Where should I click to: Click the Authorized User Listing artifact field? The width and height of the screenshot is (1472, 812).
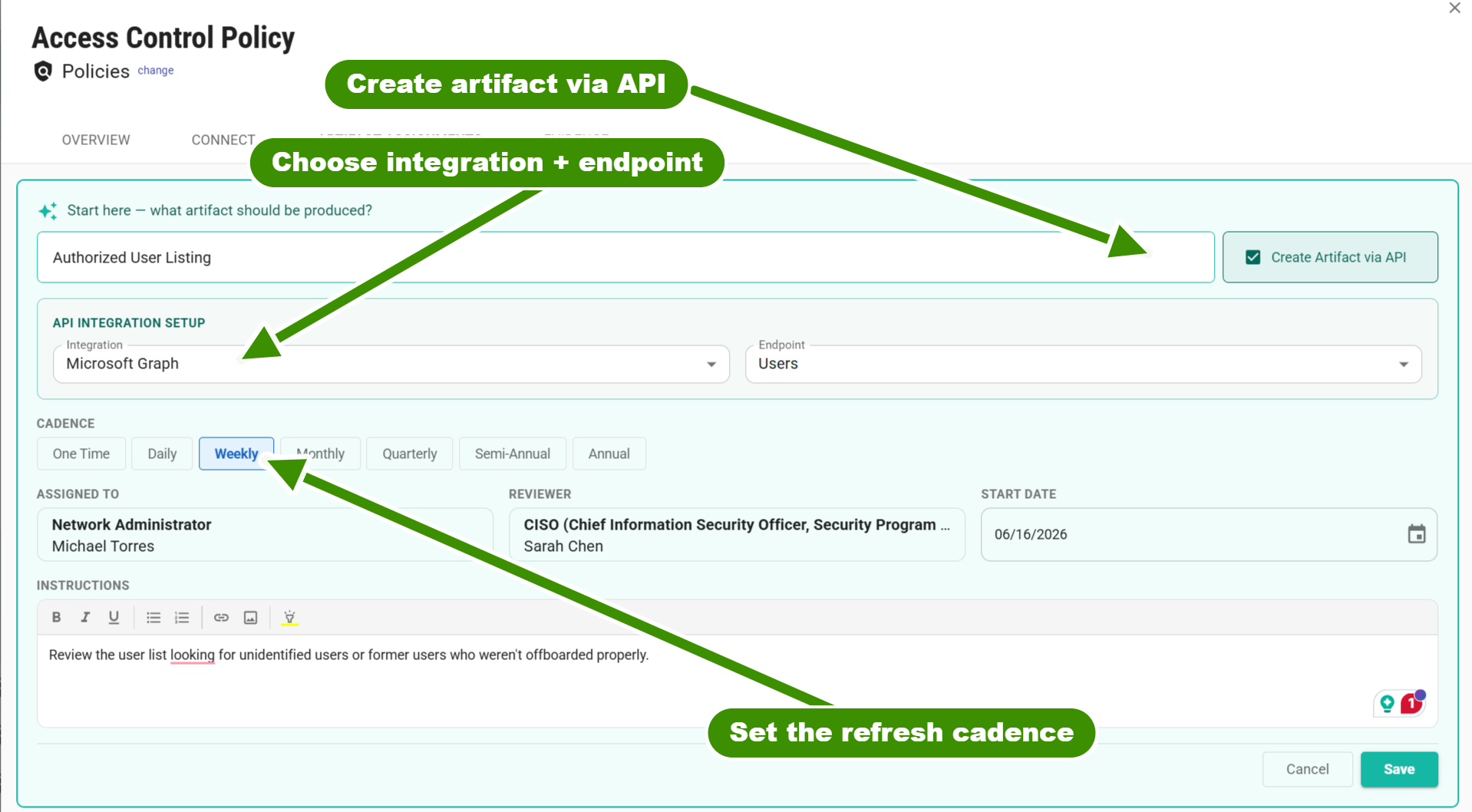coord(625,257)
